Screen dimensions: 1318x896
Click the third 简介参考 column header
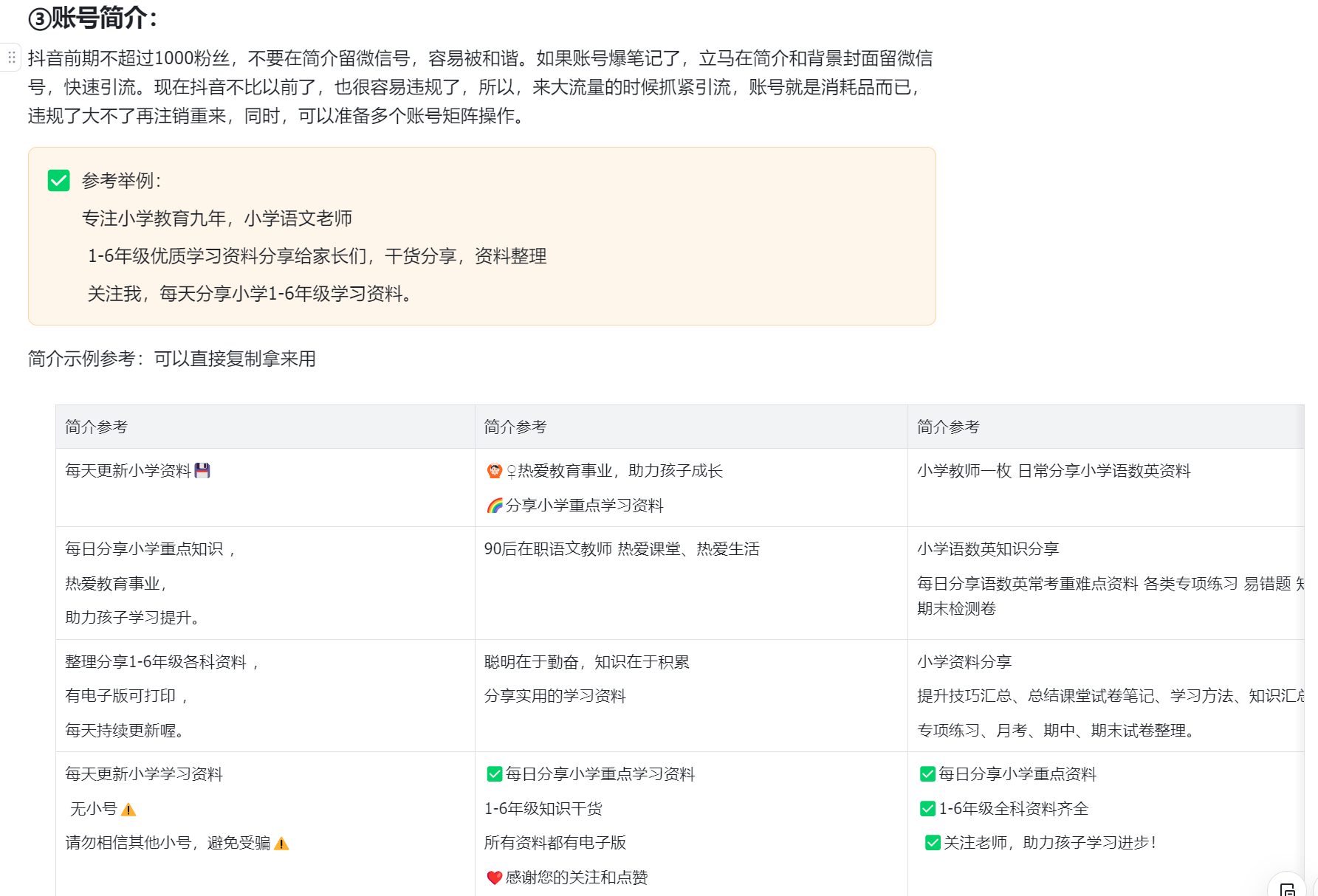(949, 427)
